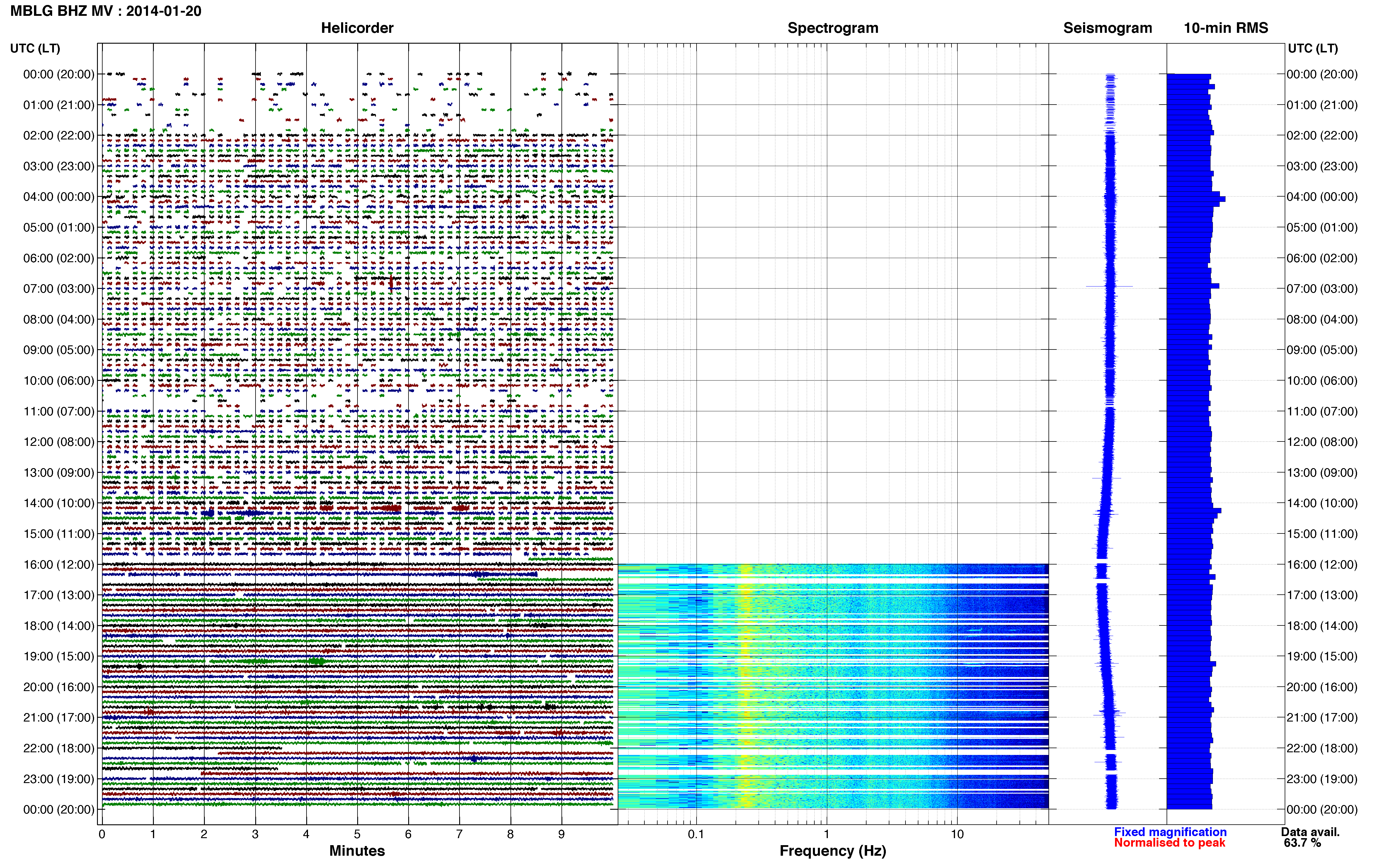Click '09:00 (05:00)' on the RMS panel axis
Image resolution: width=1389 pixels, height=868 pixels.
pyautogui.click(x=1322, y=350)
